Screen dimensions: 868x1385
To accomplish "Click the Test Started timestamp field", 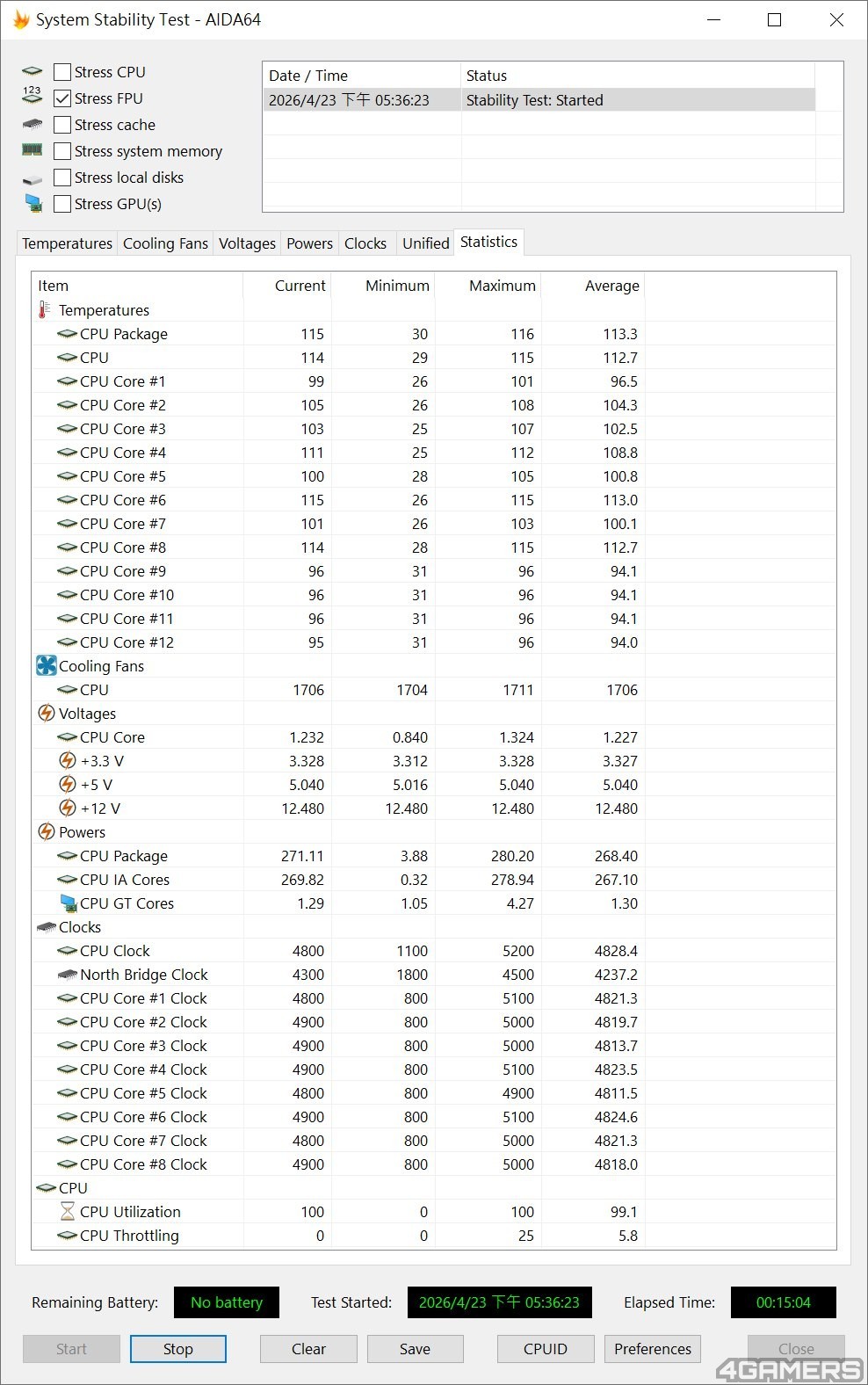I will tap(499, 1302).
